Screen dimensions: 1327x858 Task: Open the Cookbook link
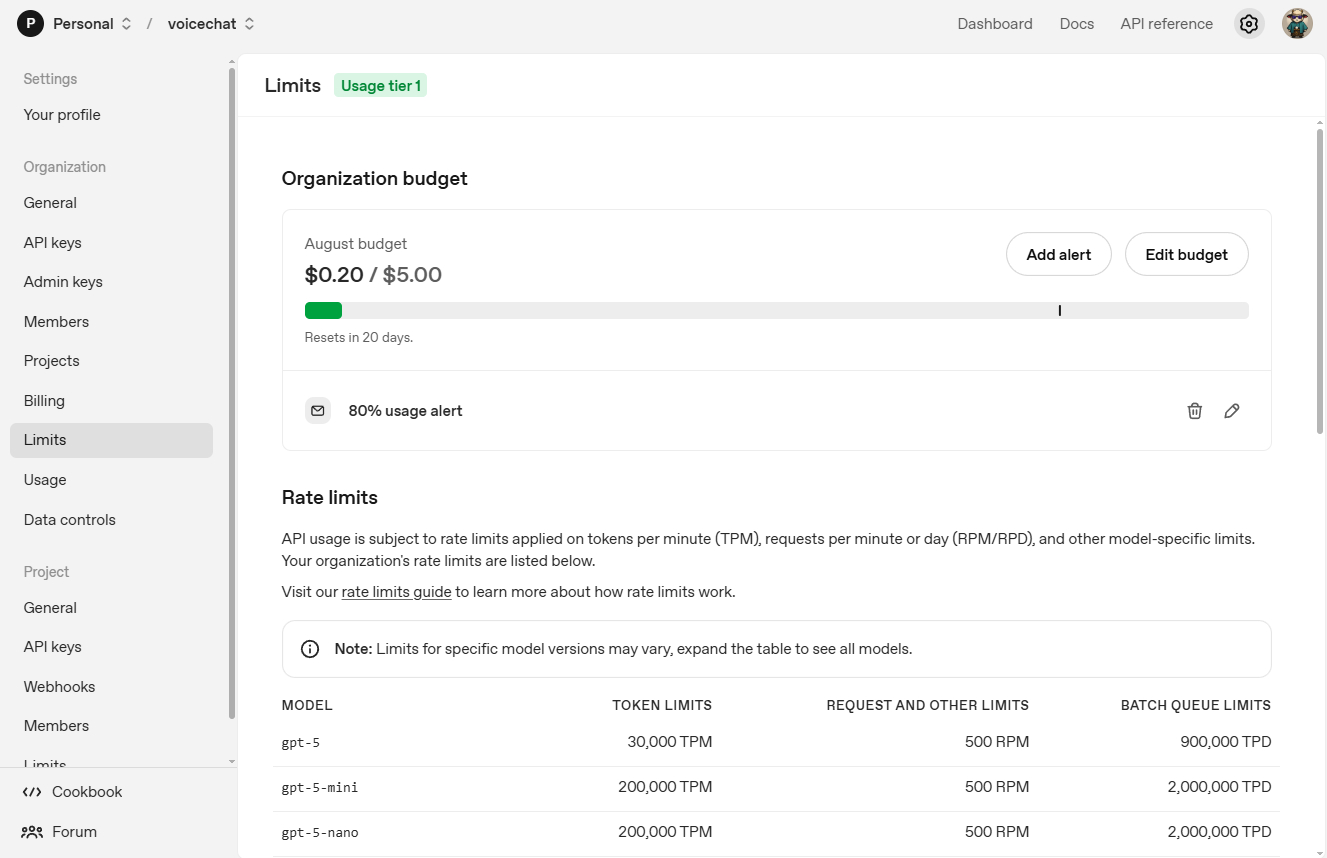(x=87, y=792)
